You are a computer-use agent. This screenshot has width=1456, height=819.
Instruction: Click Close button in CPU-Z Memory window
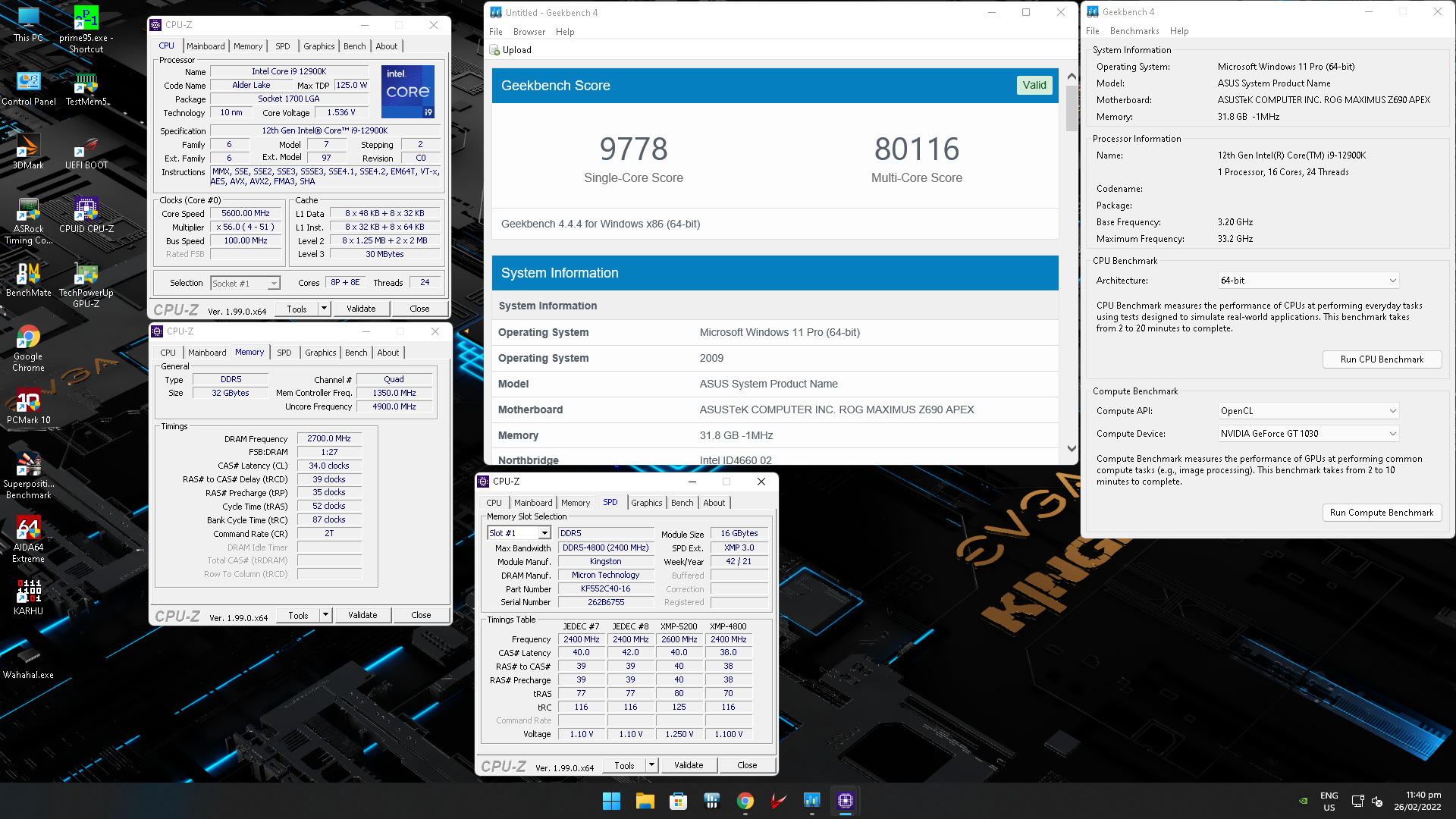pos(421,615)
